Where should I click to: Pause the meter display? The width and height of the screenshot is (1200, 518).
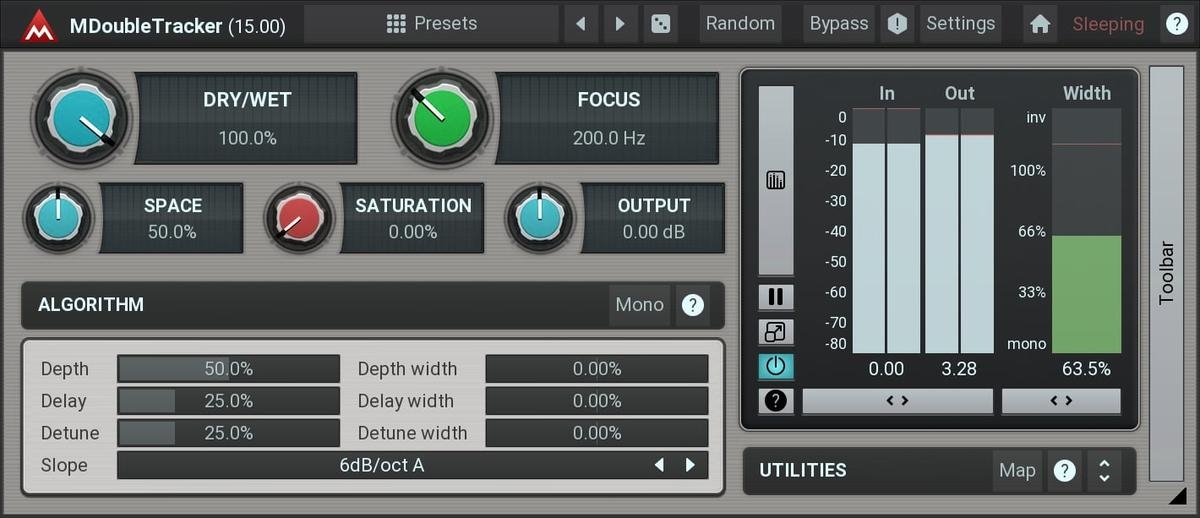(776, 297)
